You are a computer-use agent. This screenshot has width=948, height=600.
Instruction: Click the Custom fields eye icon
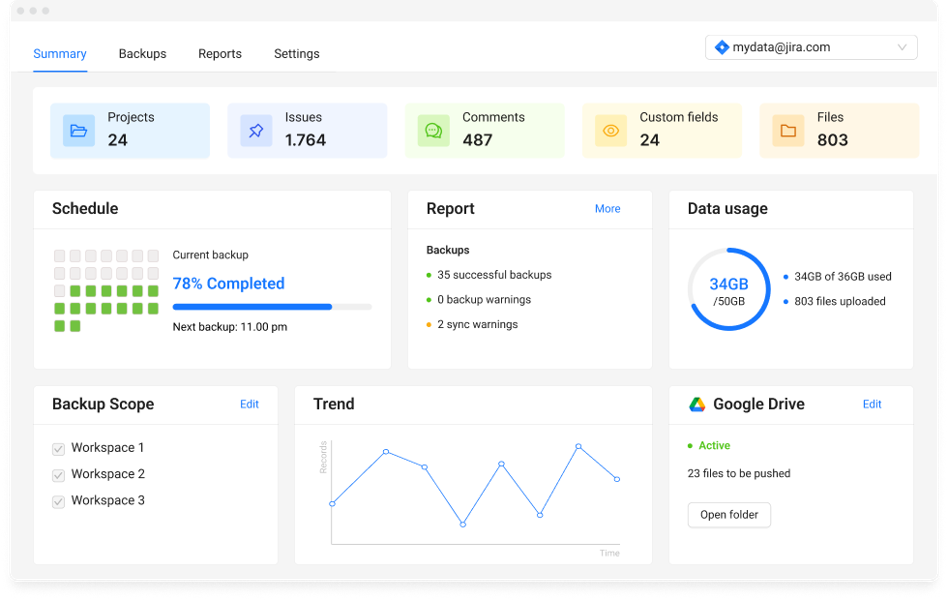click(x=611, y=131)
